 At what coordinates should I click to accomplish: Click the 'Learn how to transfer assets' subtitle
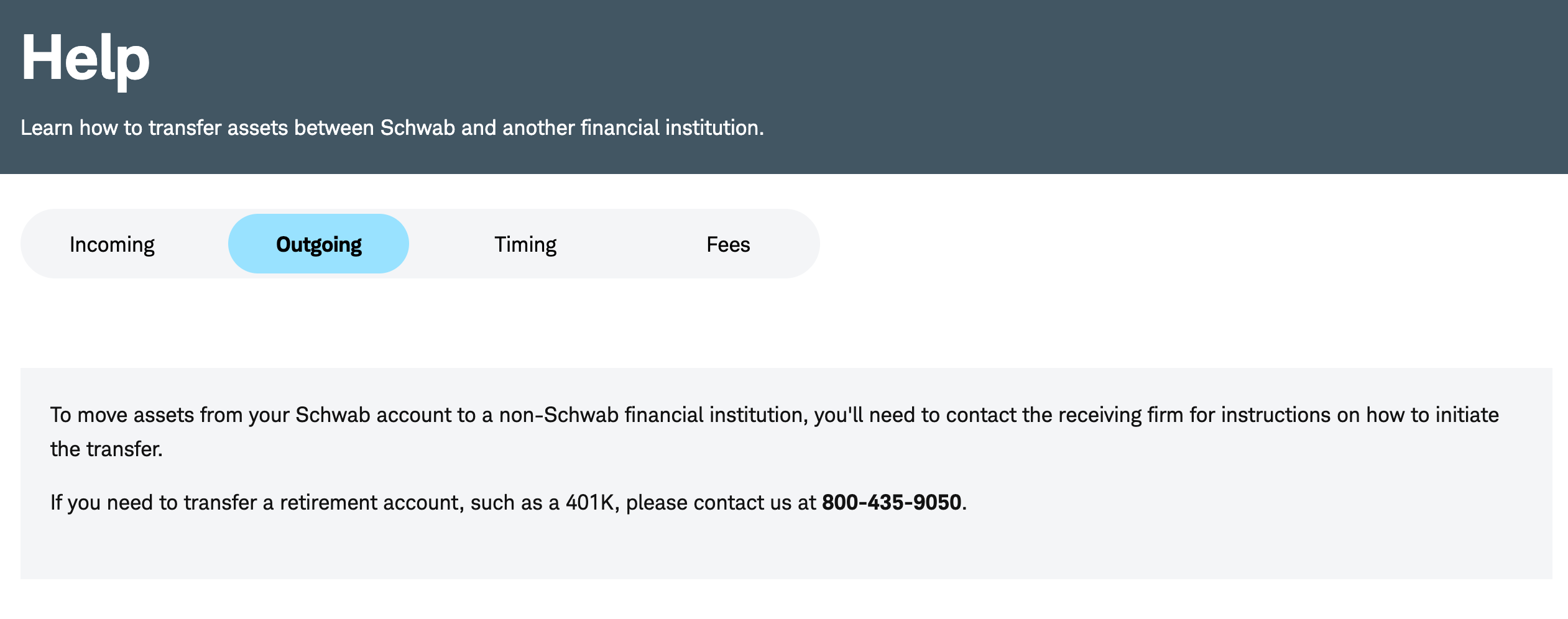point(392,127)
